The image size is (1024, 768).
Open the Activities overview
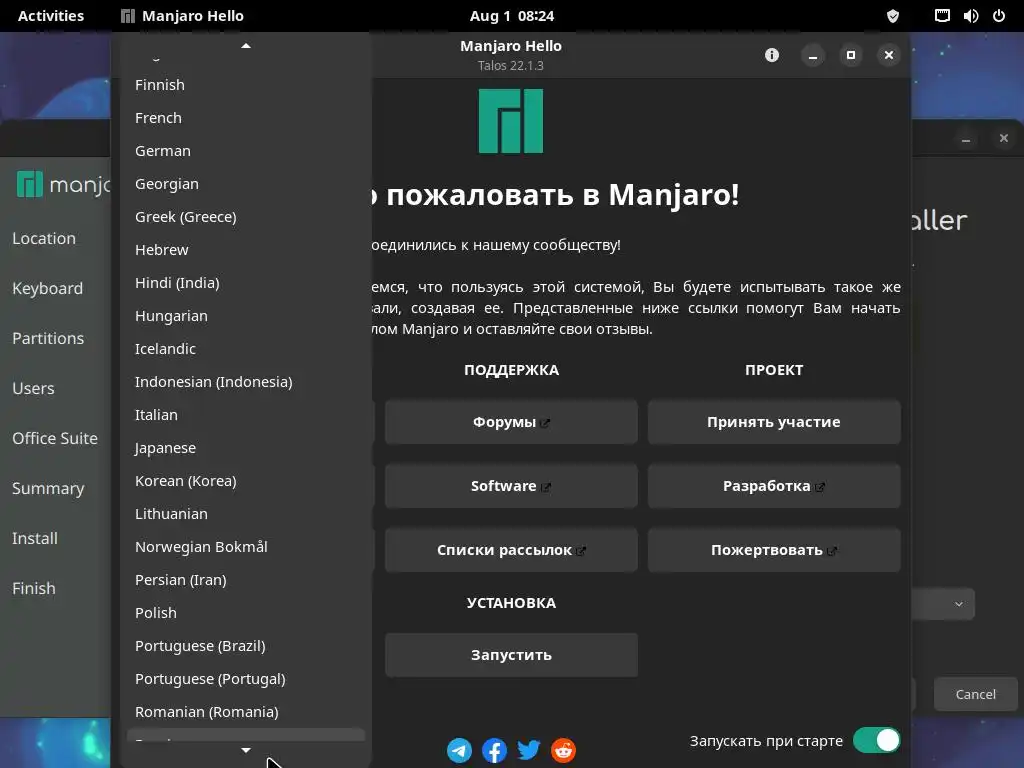[x=51, y=16]
